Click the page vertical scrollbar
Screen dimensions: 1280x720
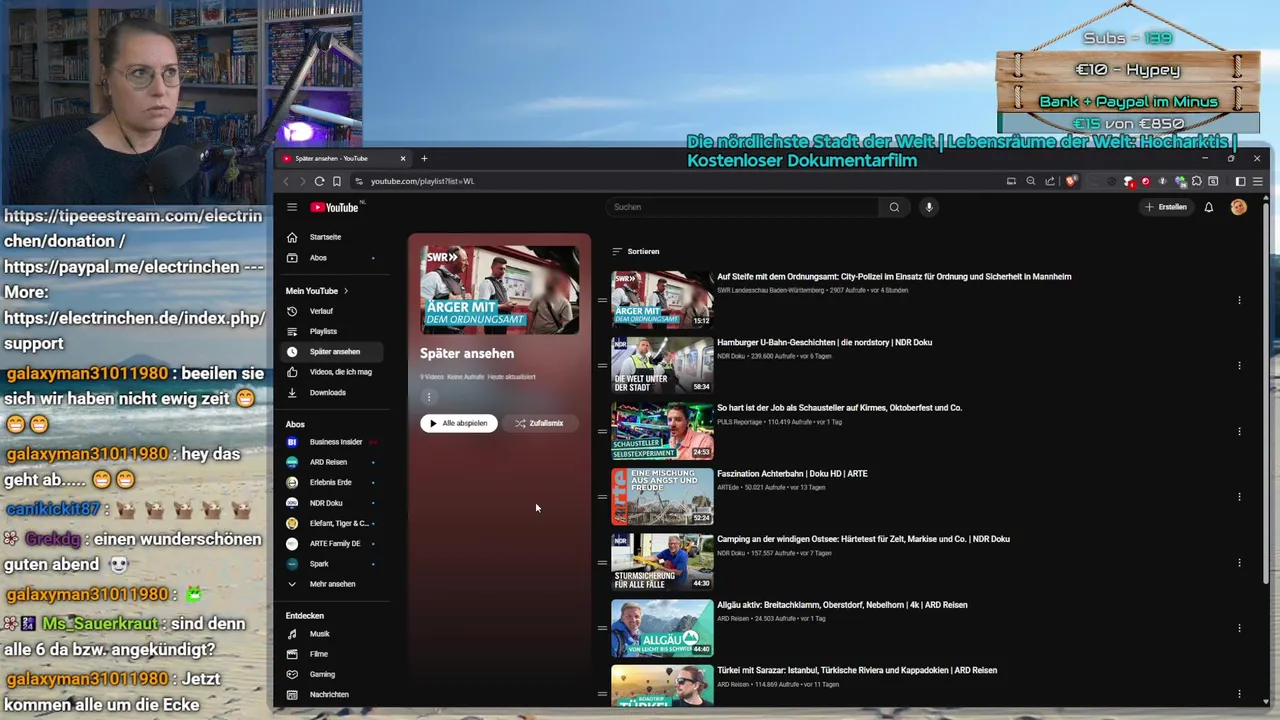point(1268,390)
